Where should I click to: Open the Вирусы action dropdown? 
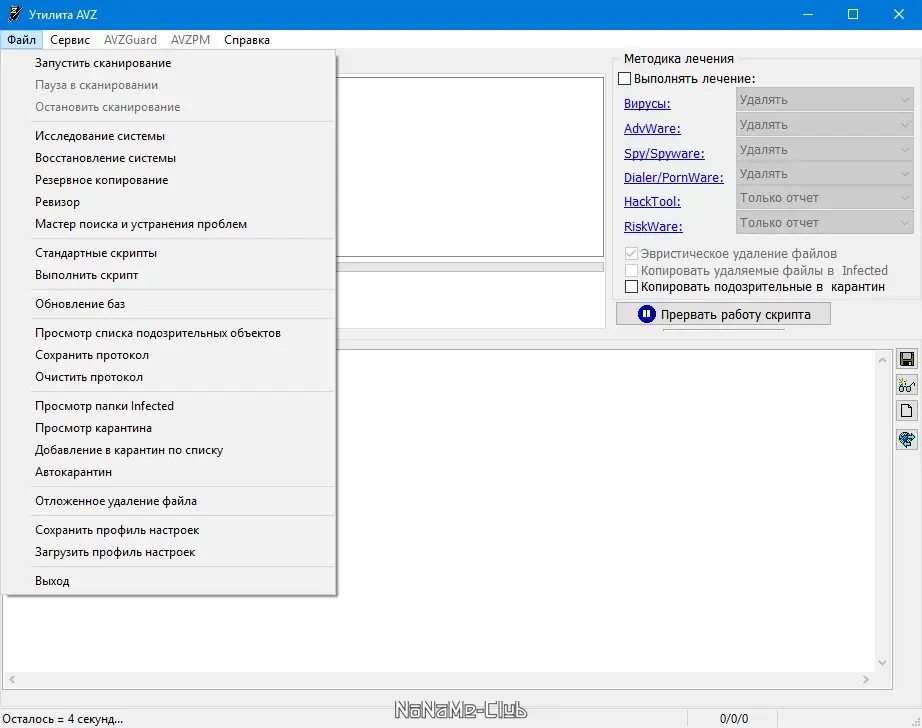[824, 99]
